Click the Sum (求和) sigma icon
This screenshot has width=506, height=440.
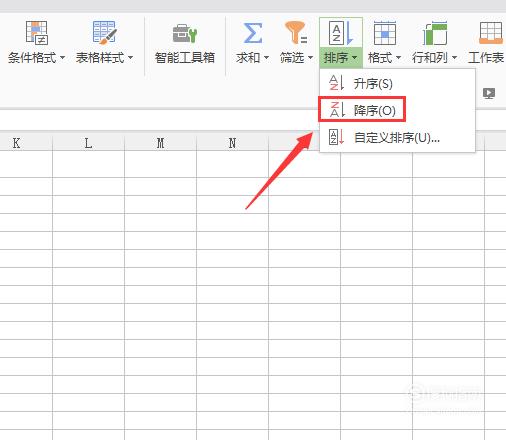click(252, 33)
